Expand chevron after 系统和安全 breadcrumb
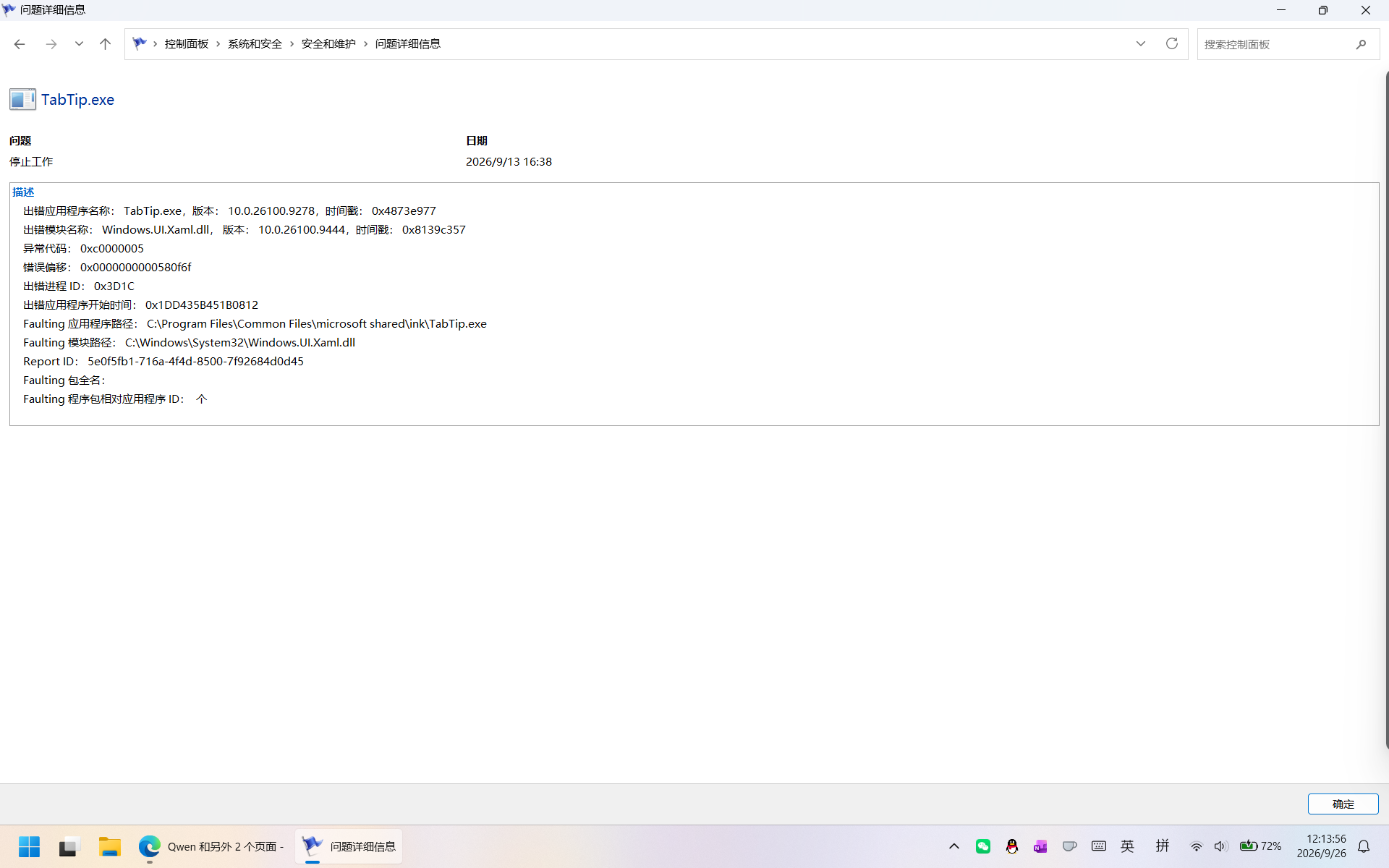Image resolution: width=1389 pixels, height=868 pixels. pos(292,44)
